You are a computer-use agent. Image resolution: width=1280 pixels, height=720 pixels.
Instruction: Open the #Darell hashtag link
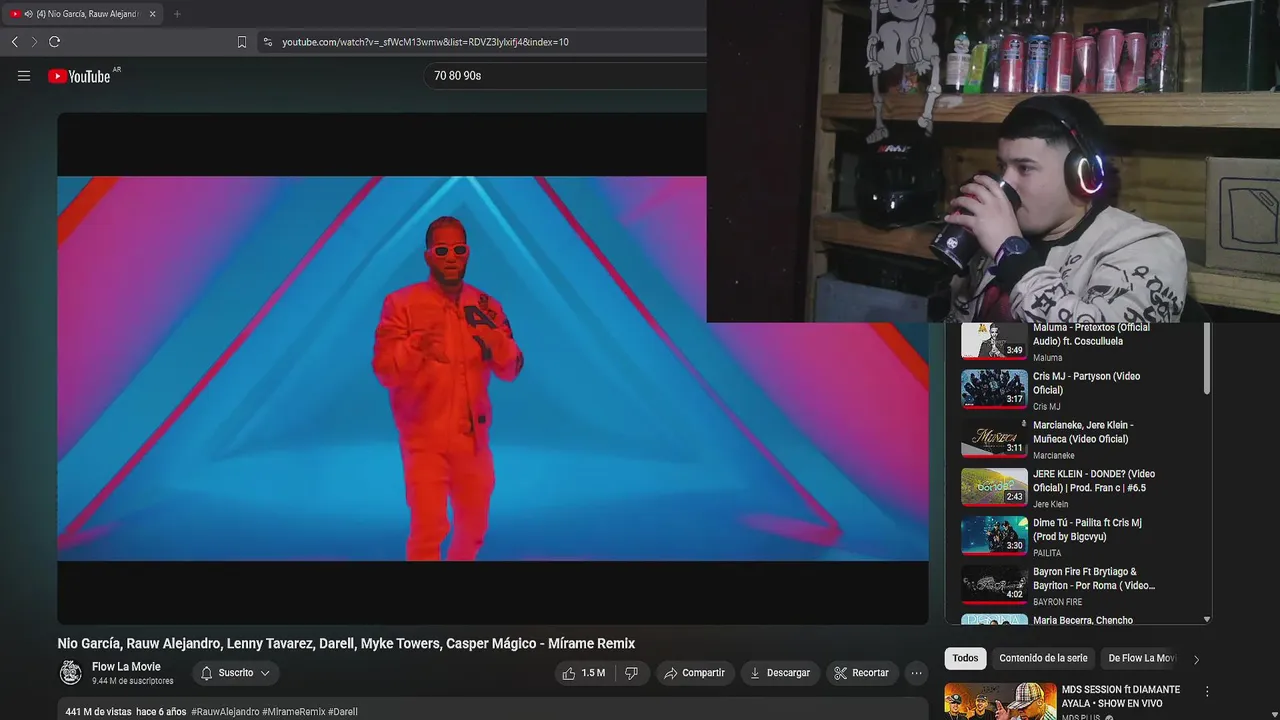tap(343, 712)
